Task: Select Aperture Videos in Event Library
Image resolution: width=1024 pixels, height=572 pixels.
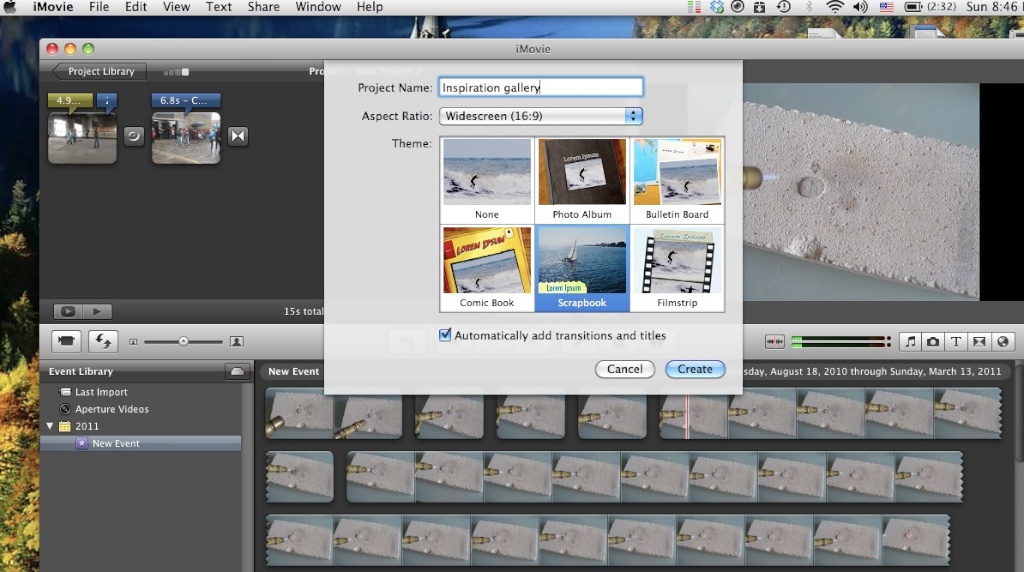Action: click(x=112, y=409)
